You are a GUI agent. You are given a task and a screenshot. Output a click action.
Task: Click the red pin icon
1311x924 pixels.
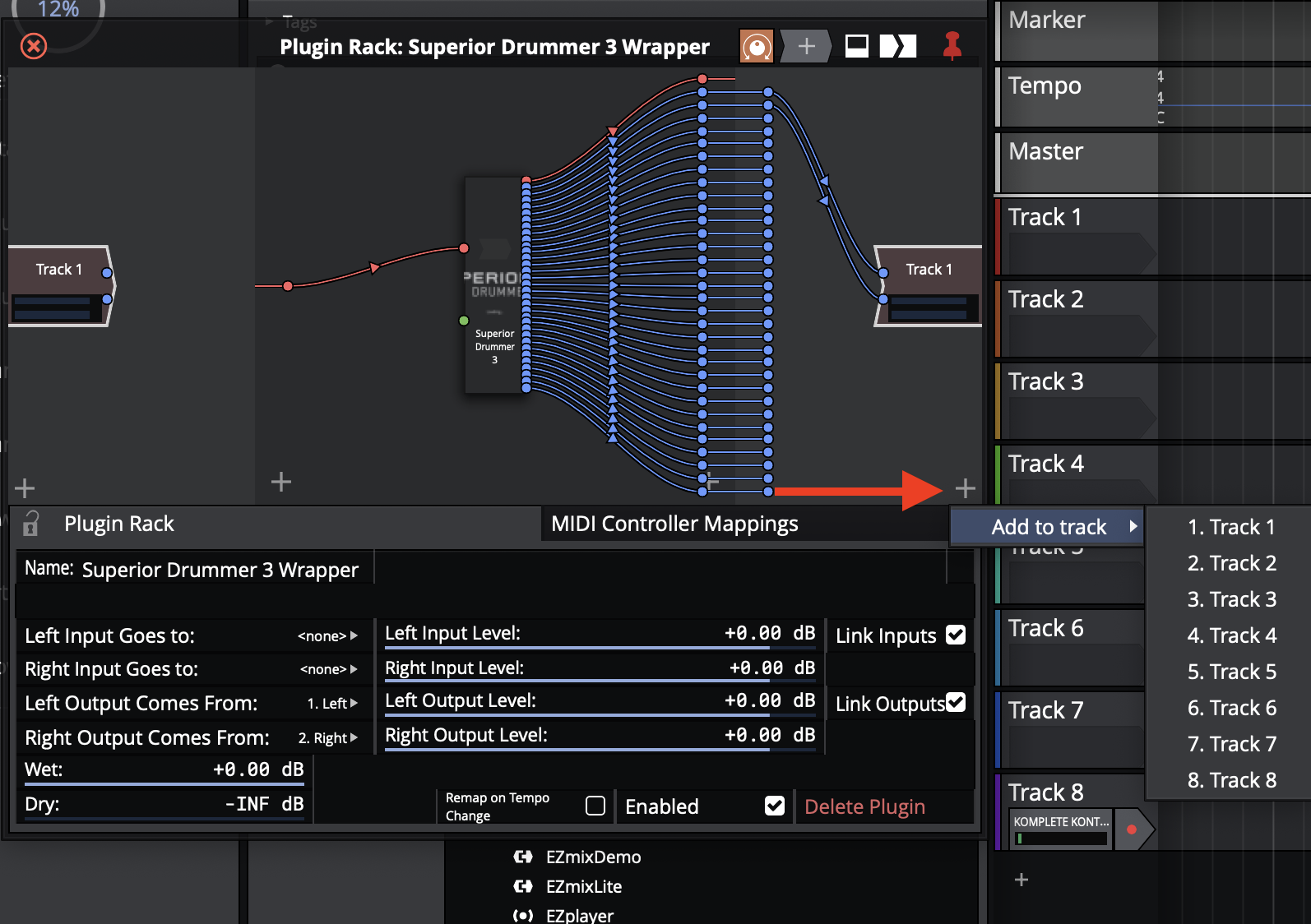tap(952, 46)
